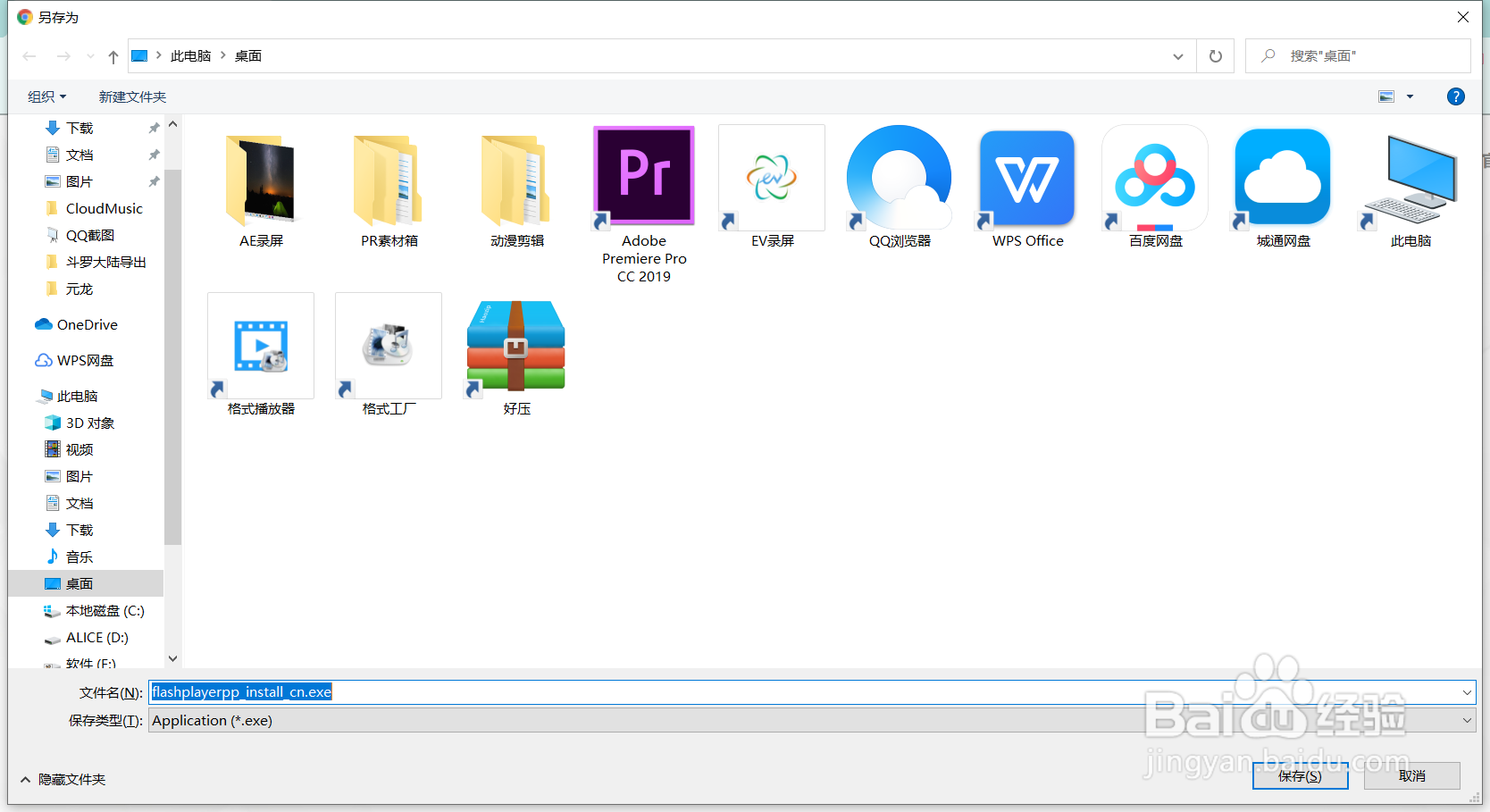
Task: Collapse the 隐藏文件夹 expander
Action: (62, 779)
